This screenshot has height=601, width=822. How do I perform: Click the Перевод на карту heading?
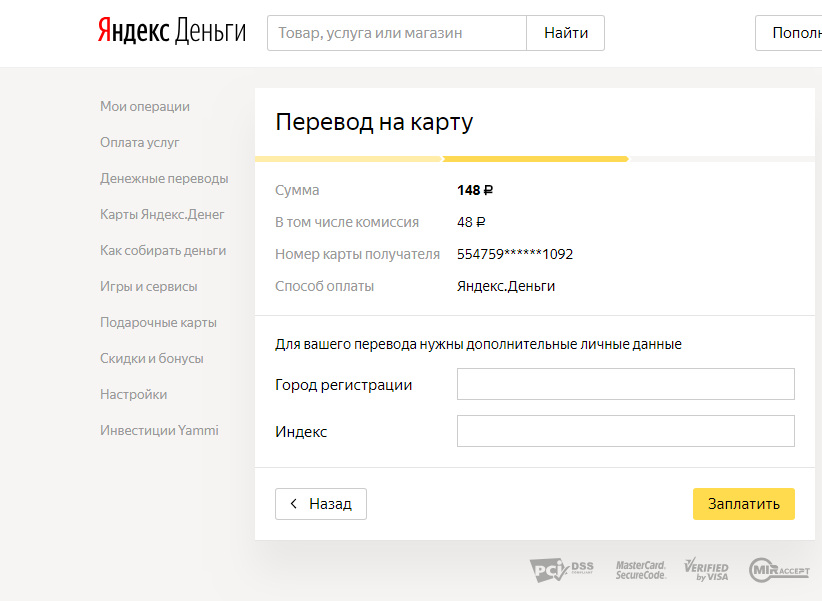point(374,122)
